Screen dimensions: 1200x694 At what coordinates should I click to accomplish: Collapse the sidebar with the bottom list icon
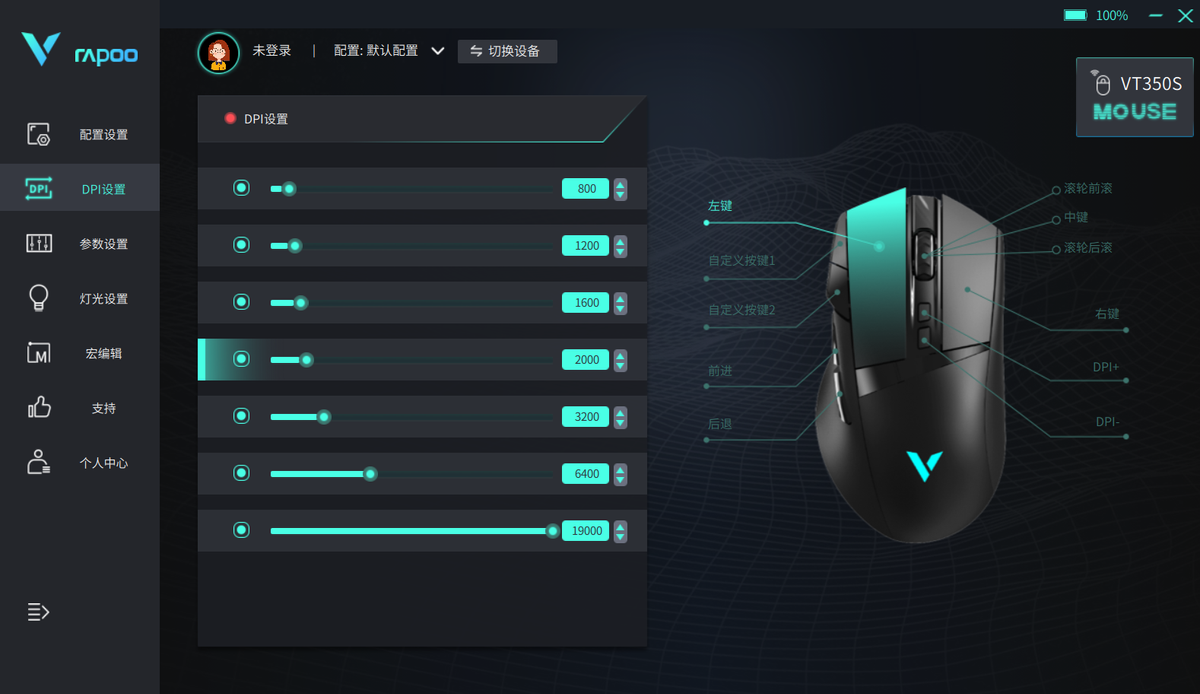(x=38, y=612)
